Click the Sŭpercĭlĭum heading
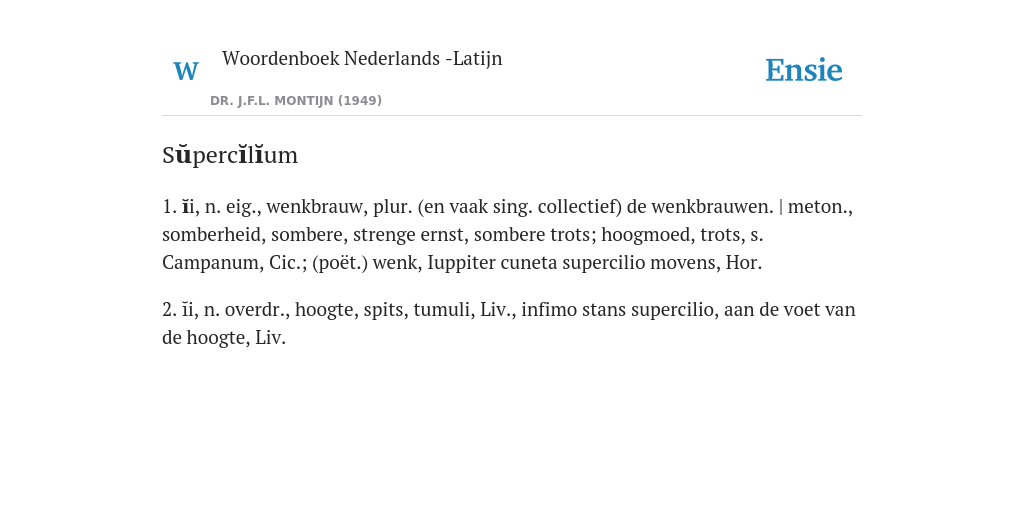 (x=230, y=155)
